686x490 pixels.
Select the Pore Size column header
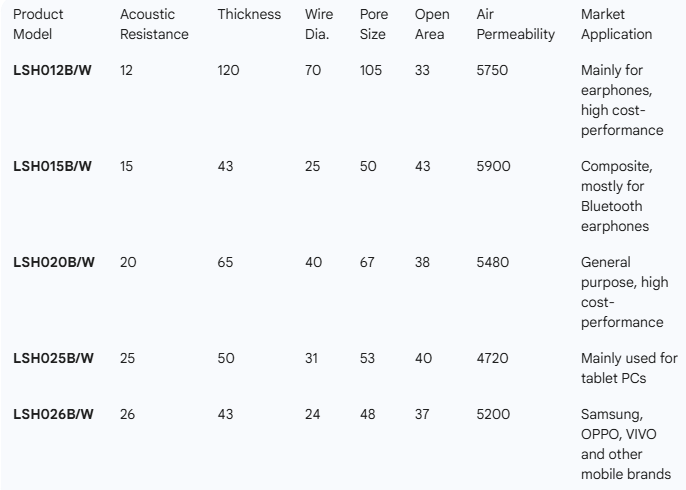(x=373, y=25)
